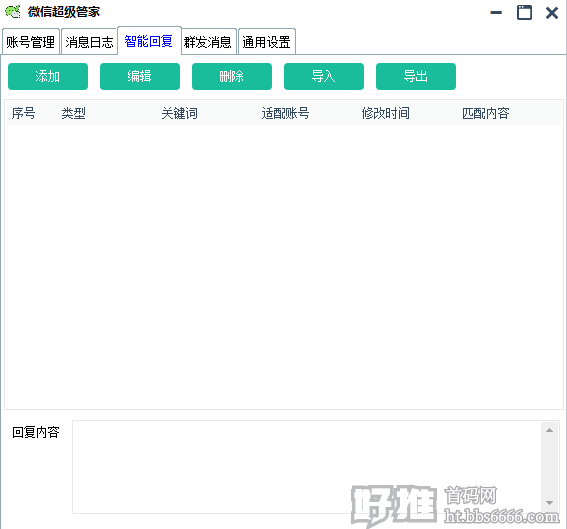Select the 智能回复 tab
567x529 pixels.
coord(149,41)
